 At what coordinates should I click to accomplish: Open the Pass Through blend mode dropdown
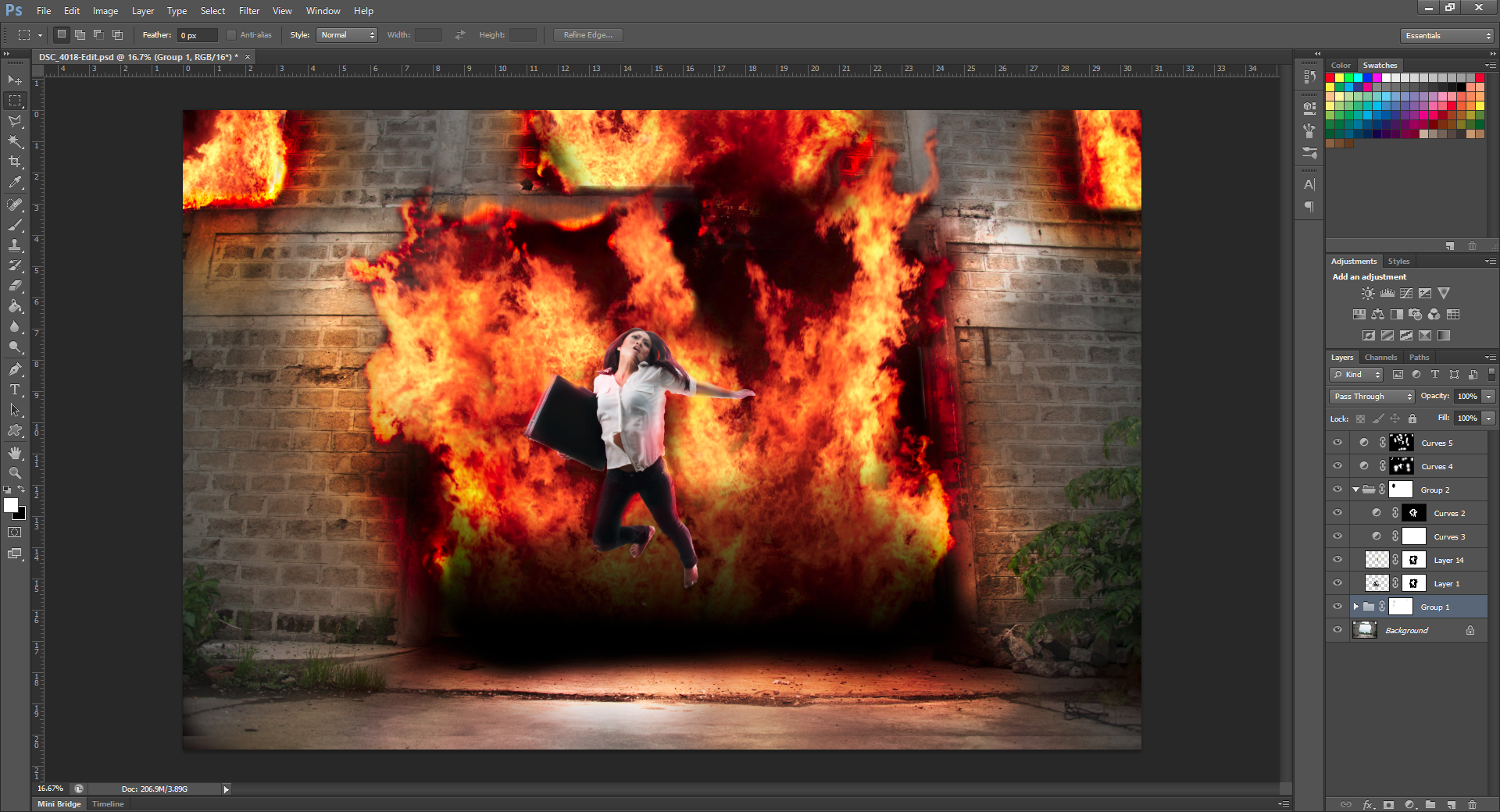click(1371, 397)
